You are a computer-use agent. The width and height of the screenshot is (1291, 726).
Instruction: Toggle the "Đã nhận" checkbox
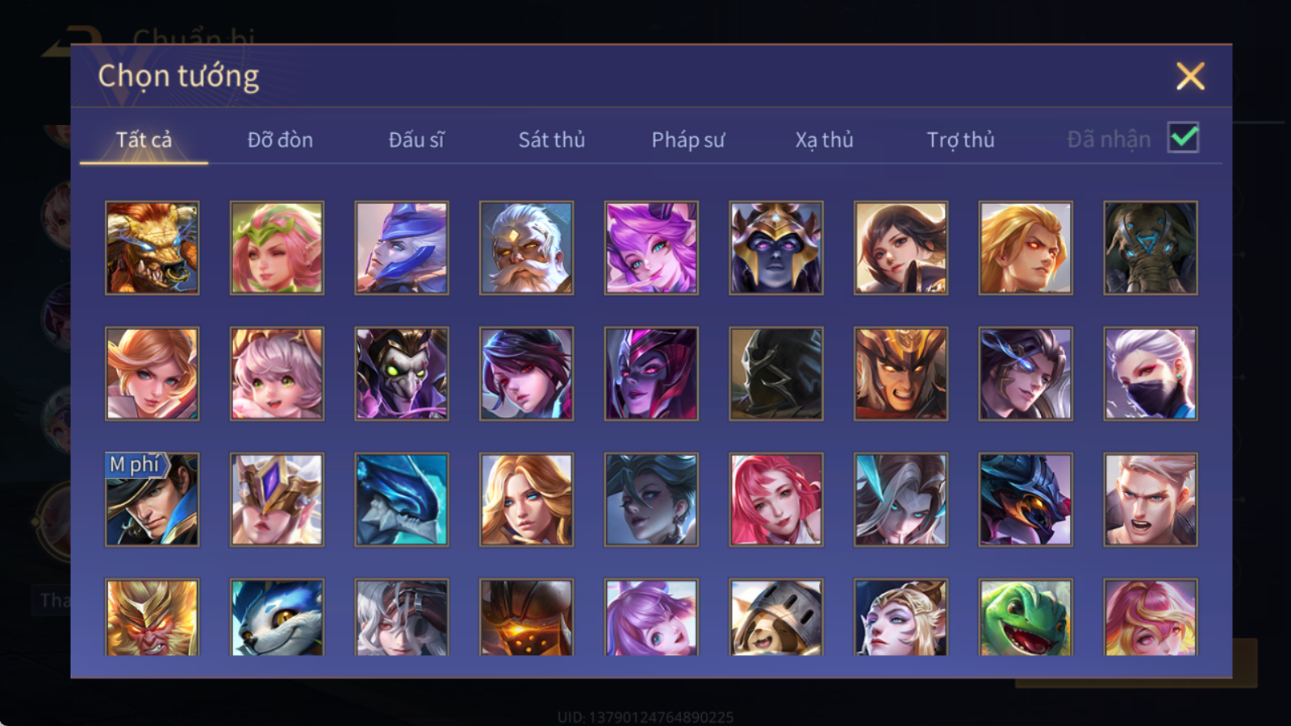pyautogui.click(x=1183, y=138)
